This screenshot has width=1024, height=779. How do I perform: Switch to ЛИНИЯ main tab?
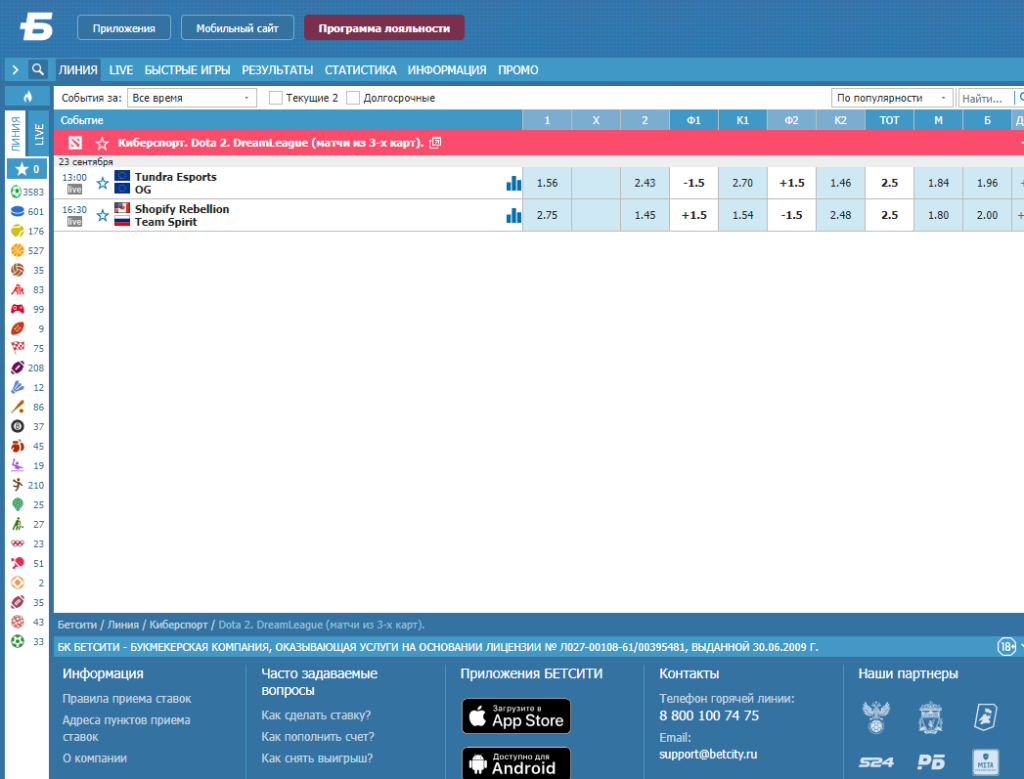point(78,70)
